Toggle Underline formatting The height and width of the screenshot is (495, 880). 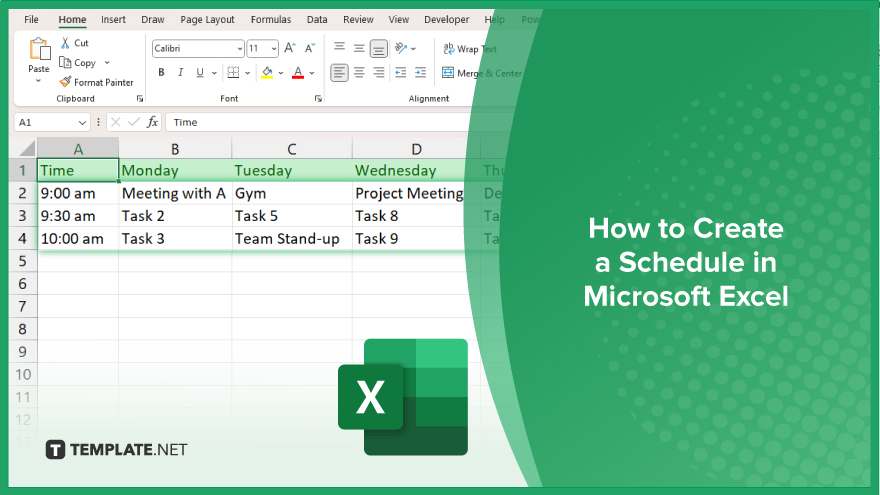tap(200, 72)
